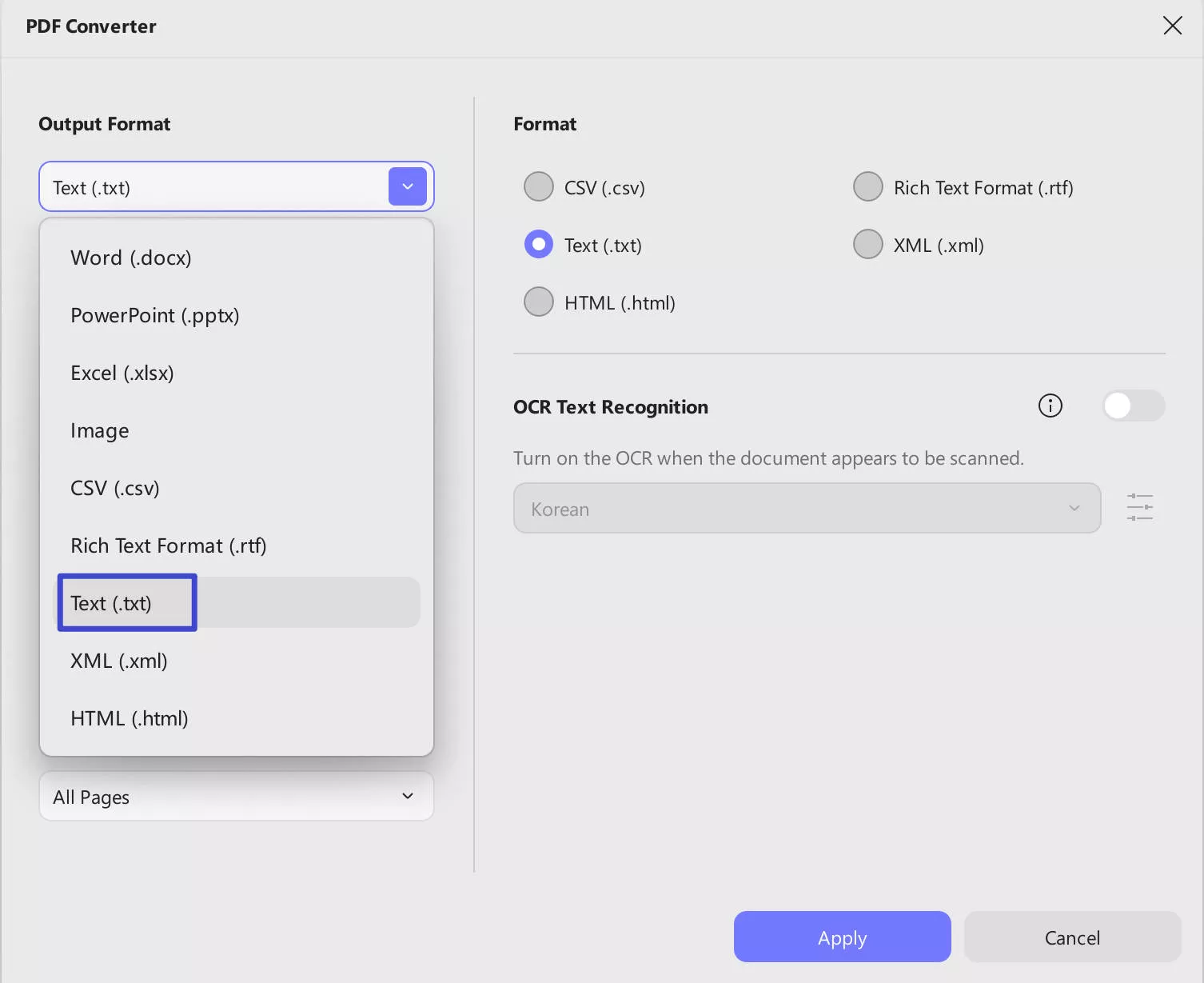Viewport: 1204px width, 983px height.
Task: Select PowerPoint (.pptx) from the output list
Action: pos(154,315)
